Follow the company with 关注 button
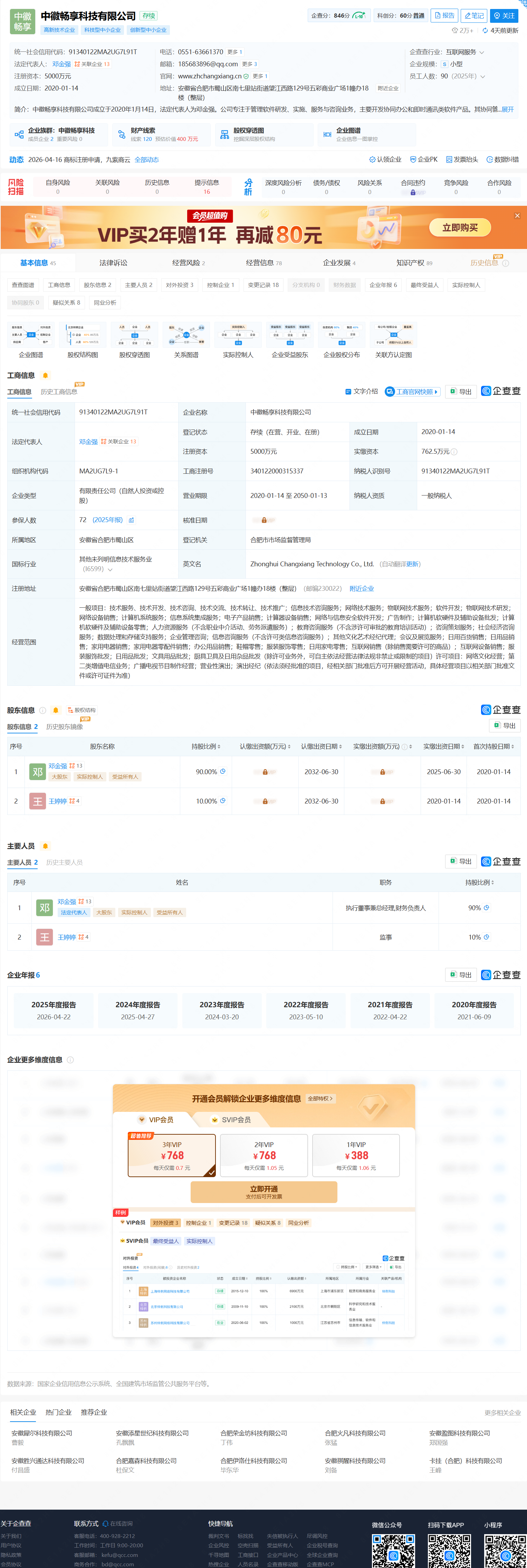The height and width of the screenshot is (1568, 527). [x=504, y=15]
